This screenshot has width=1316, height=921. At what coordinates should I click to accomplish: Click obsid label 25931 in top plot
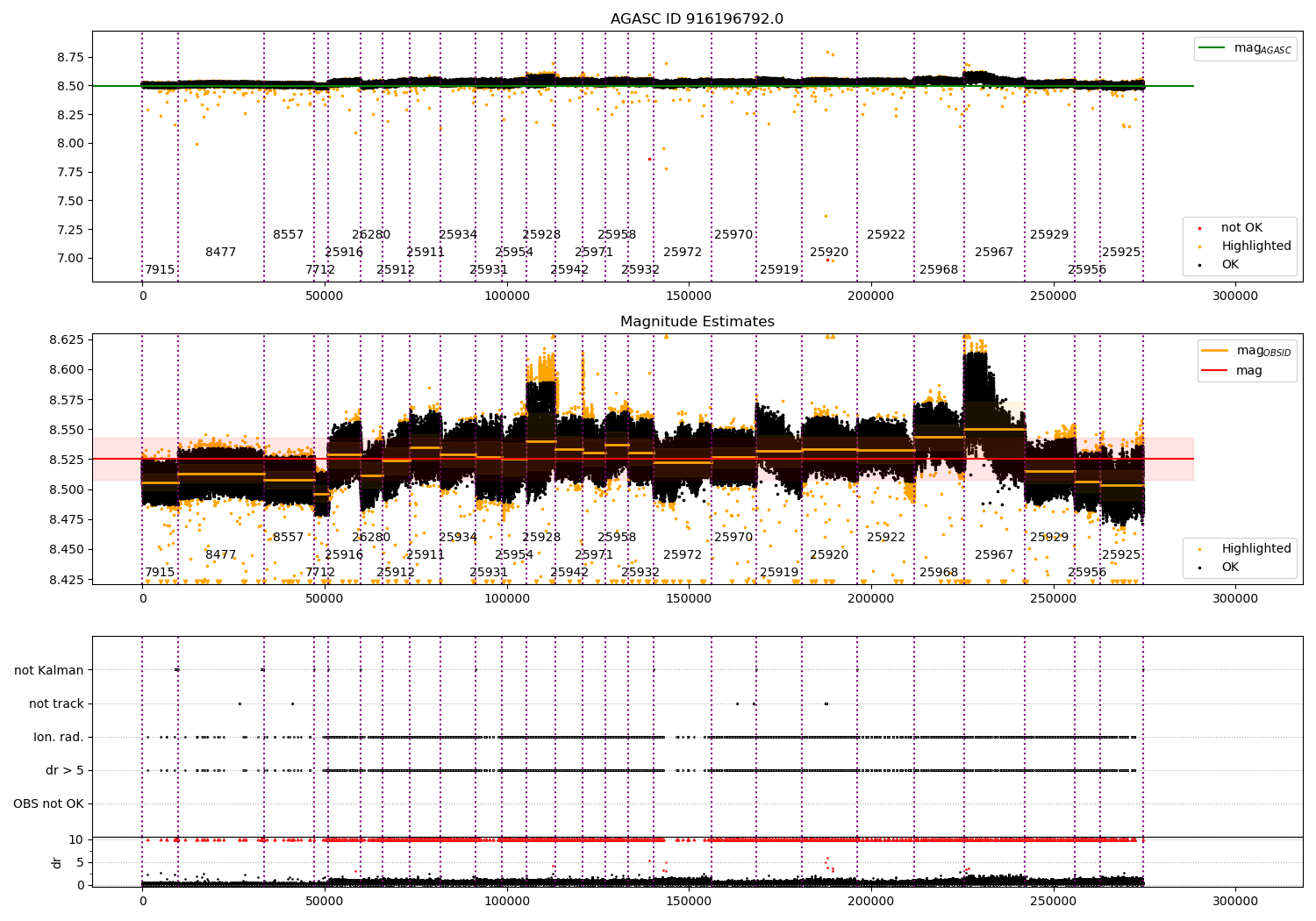pyautogui.click(x=489, y=269)
